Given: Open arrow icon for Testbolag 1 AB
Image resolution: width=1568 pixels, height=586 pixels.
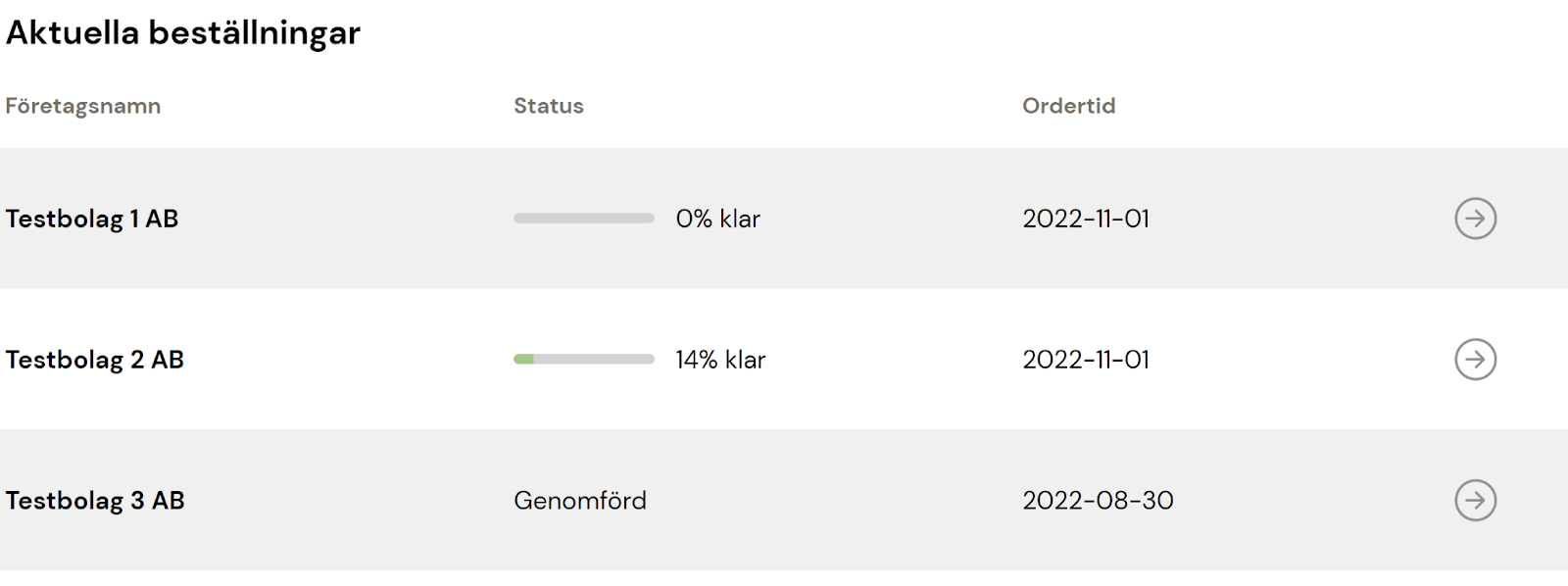Looking at the screenshot, I should coord(1475,219).
